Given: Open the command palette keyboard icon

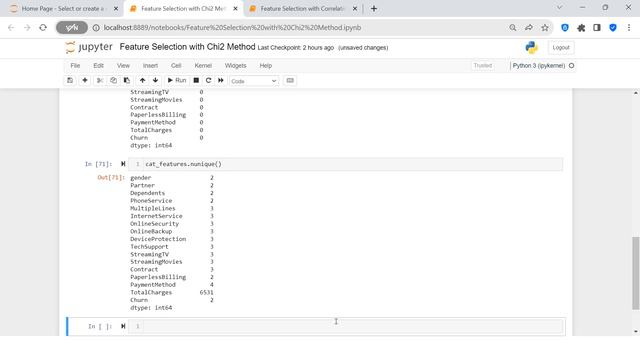Looking at the screenshot, I should pos(290,80).
